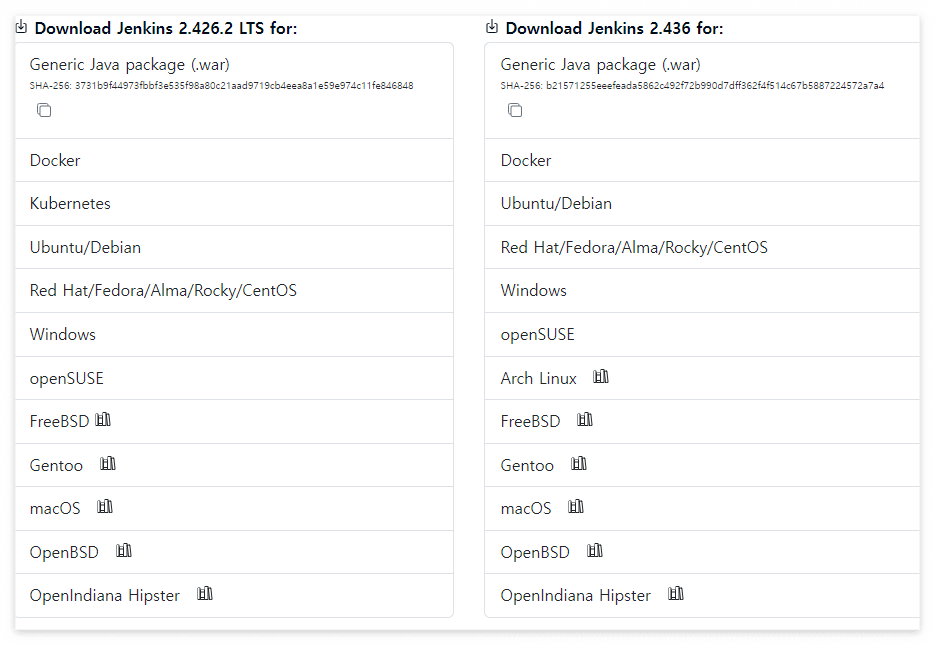Screen dimensions: 935x645
Task: Select openSUSE in the weekly column
Action: pyautogui.click(x=702, y=334)
